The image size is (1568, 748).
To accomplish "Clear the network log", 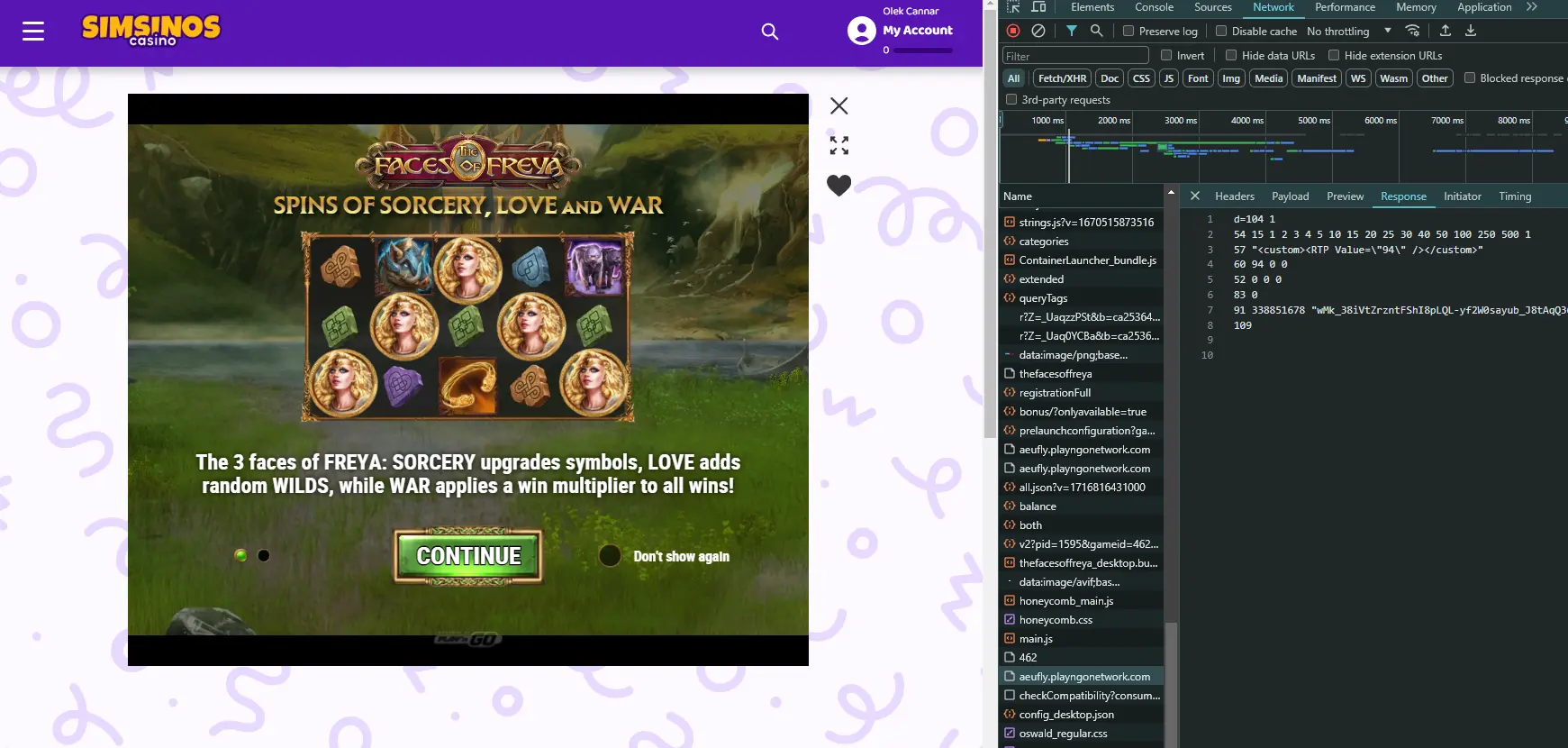I will tap(1038, 31).
